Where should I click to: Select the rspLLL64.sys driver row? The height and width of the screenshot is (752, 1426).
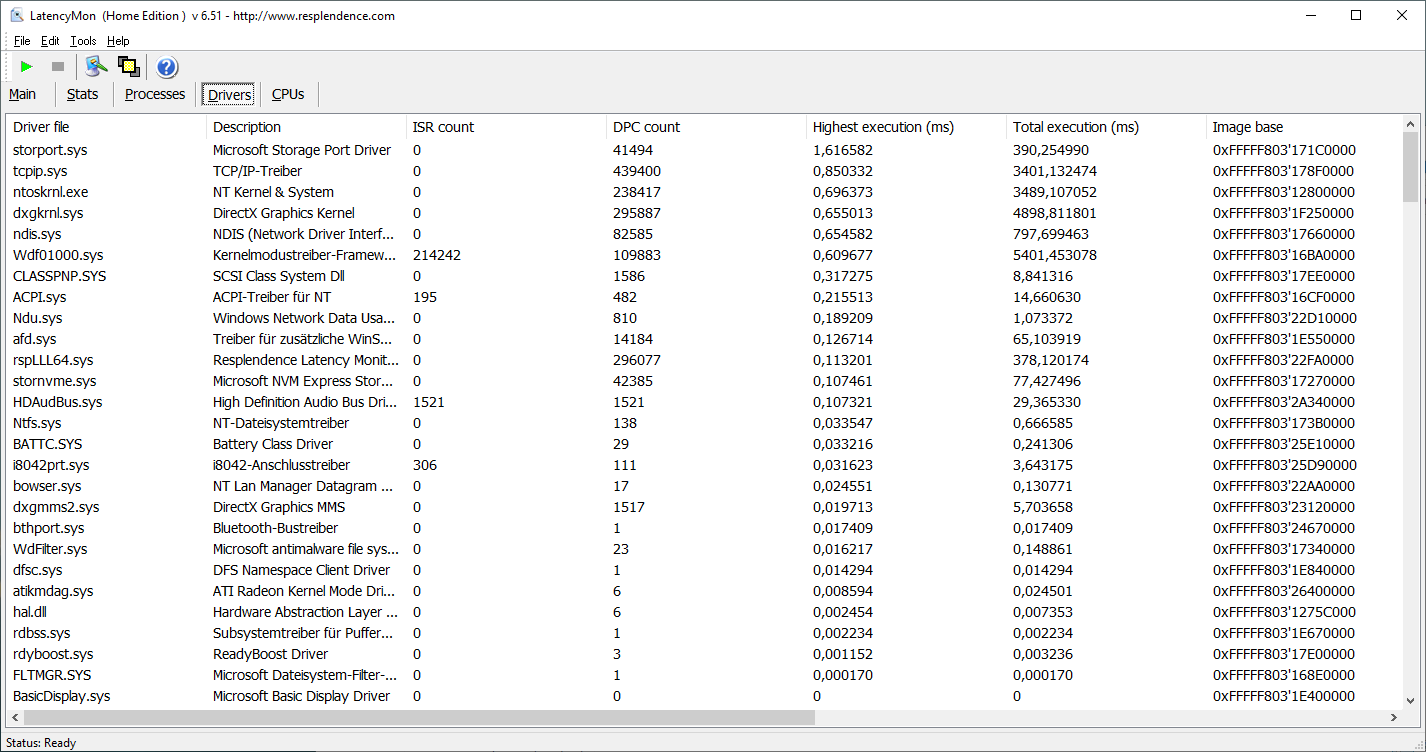704,360
